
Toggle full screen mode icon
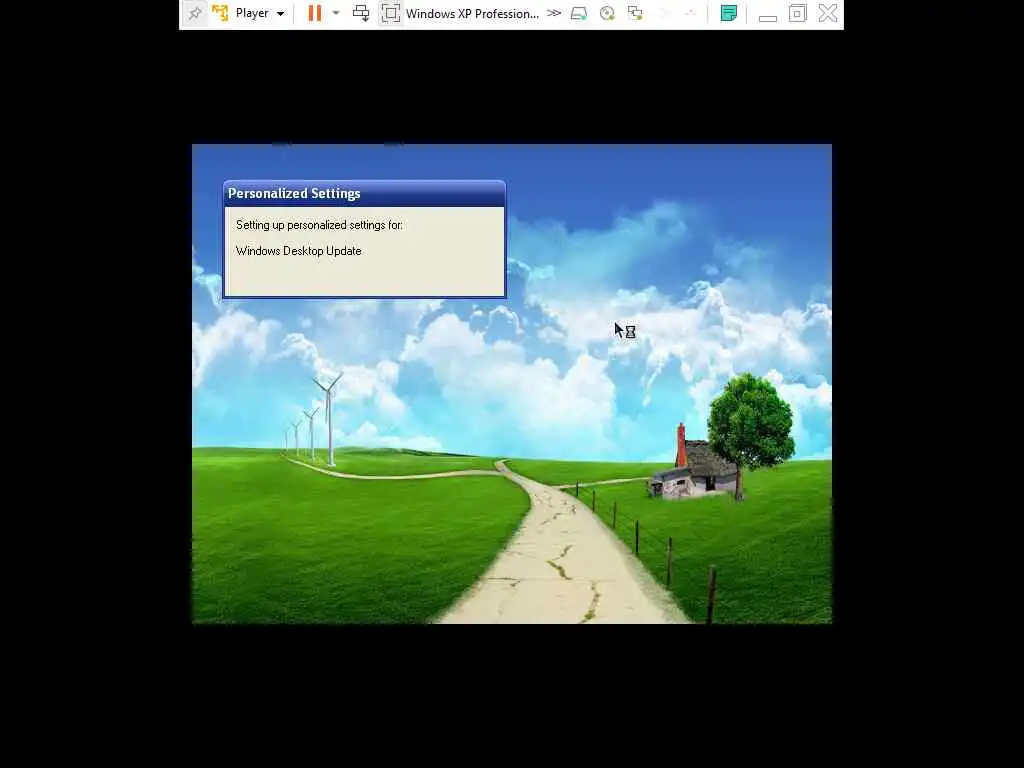391,13
